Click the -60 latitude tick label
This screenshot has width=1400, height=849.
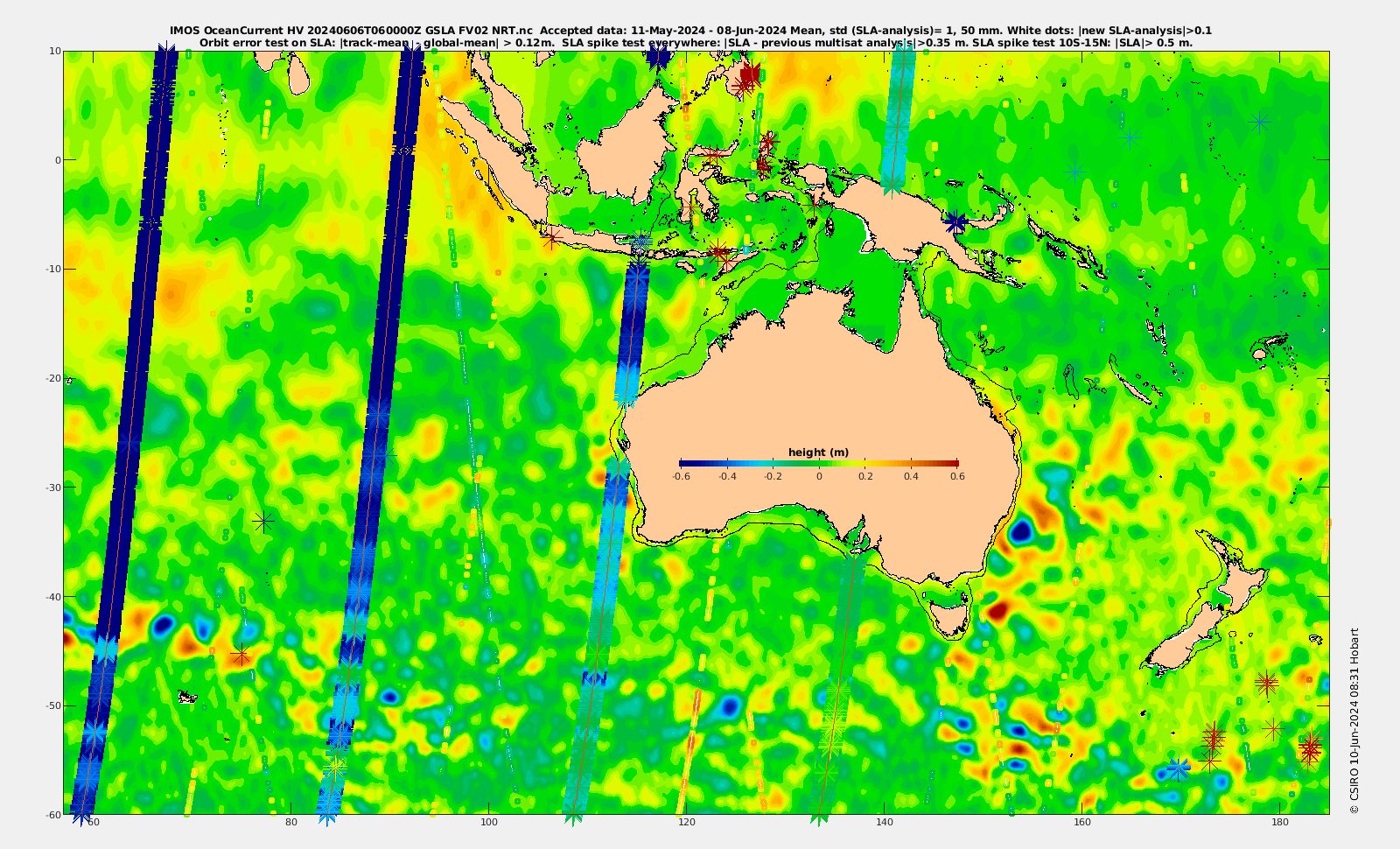(53, 814)
